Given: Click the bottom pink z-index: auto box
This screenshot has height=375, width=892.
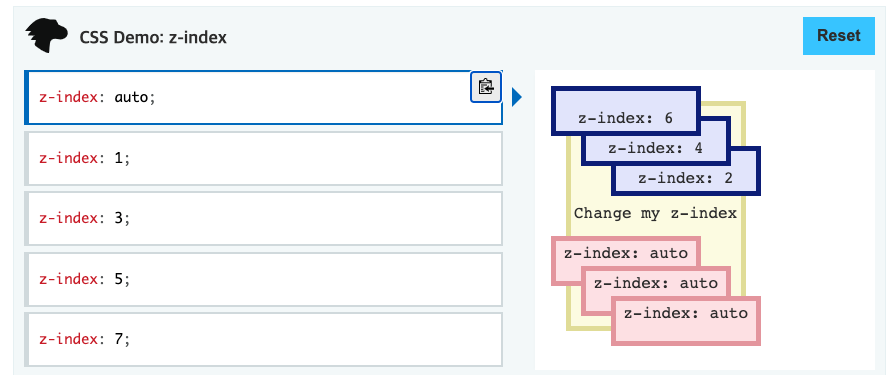Looking at the screenshot, I should click(686, 320).
